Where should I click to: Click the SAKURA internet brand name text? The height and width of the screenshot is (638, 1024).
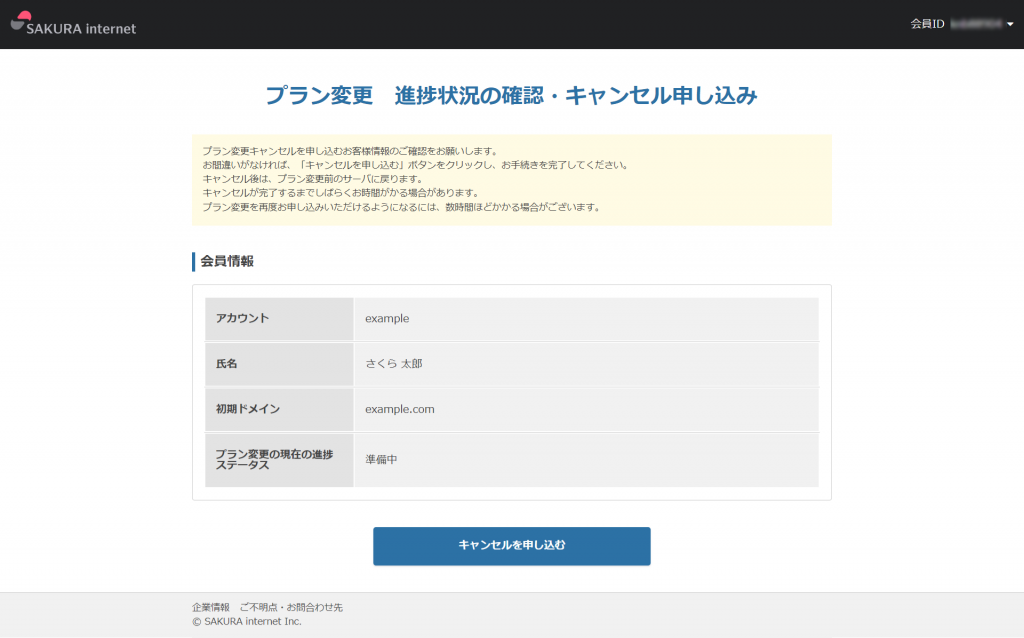[82, 29]
